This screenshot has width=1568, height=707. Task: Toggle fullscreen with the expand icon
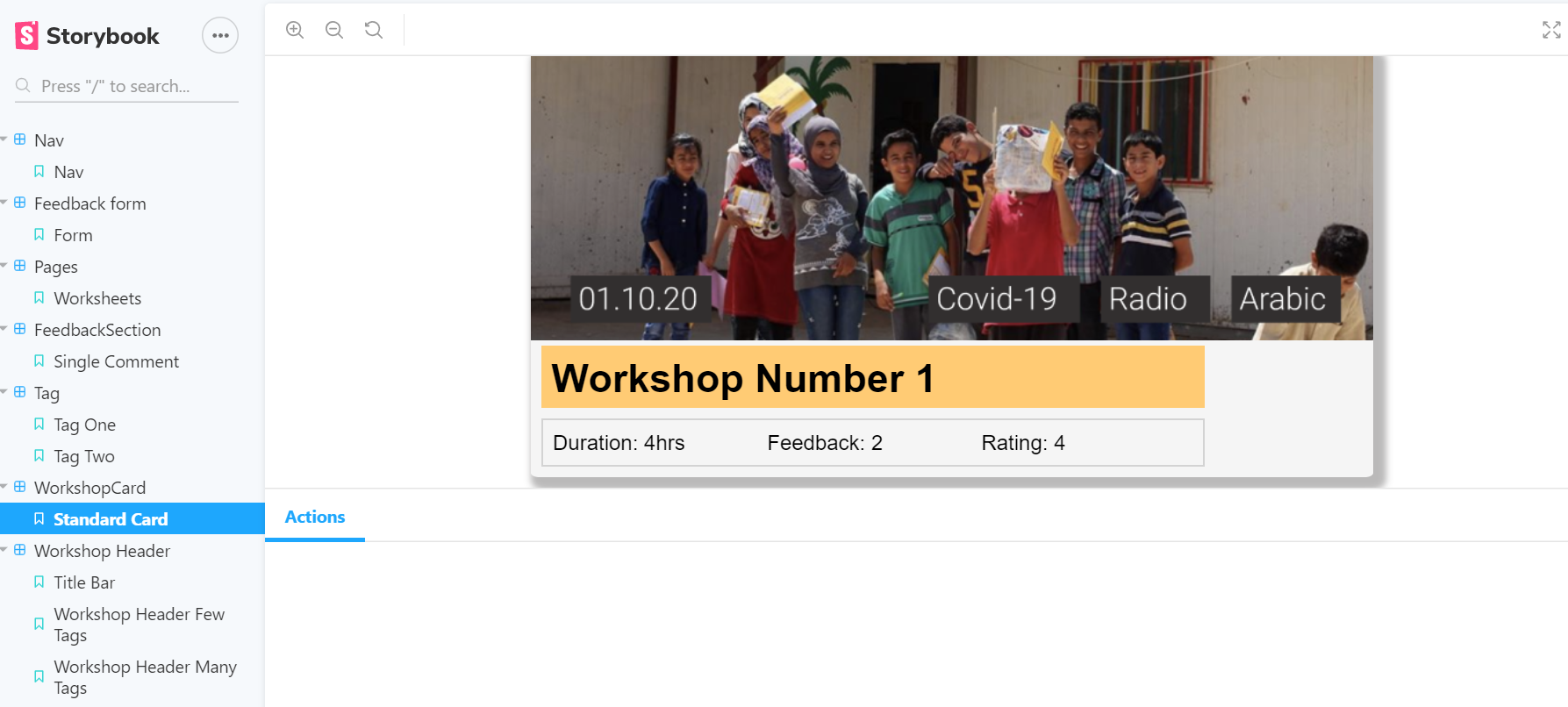point(1551,30)
